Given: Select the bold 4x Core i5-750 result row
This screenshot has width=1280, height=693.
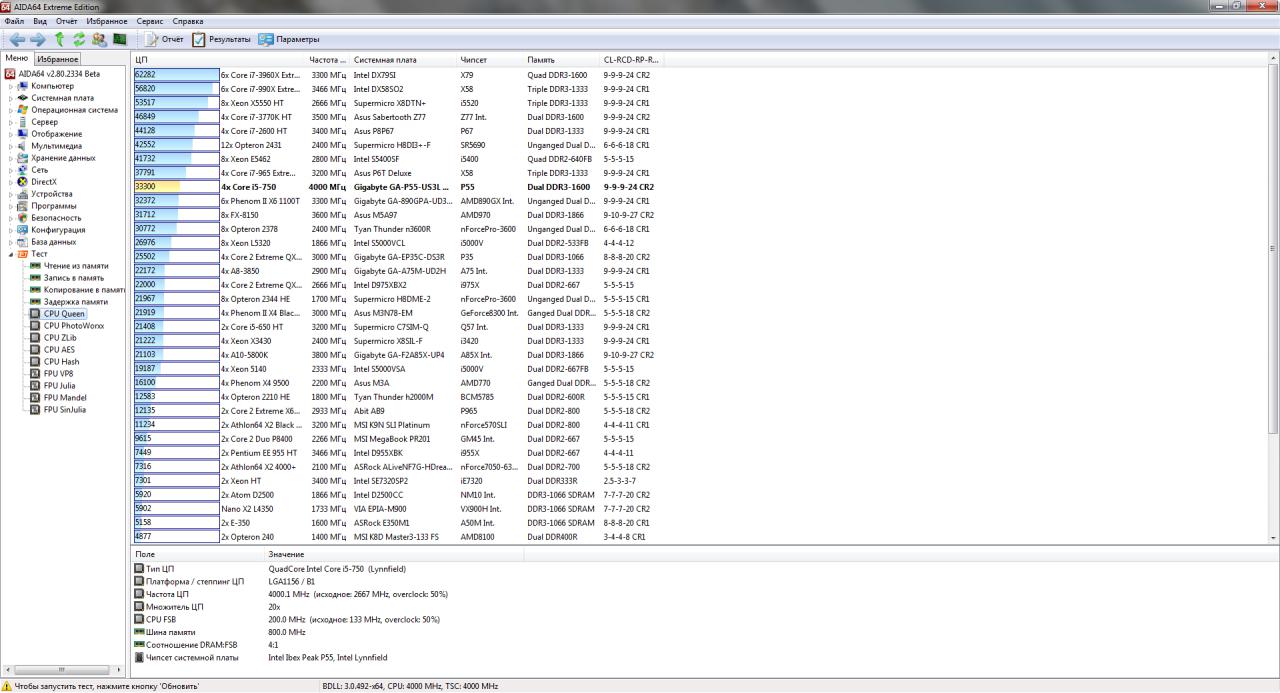Looking at the screenshot, I should tap(398, 187).
